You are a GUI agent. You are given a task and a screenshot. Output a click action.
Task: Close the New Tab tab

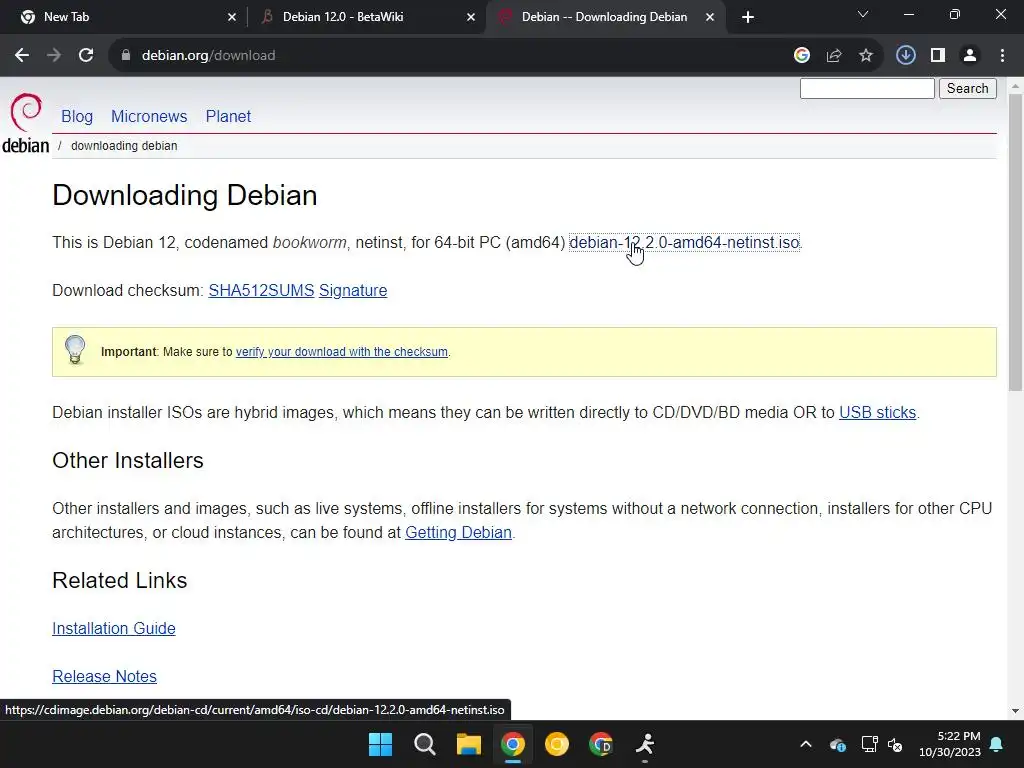pos(232,17)
